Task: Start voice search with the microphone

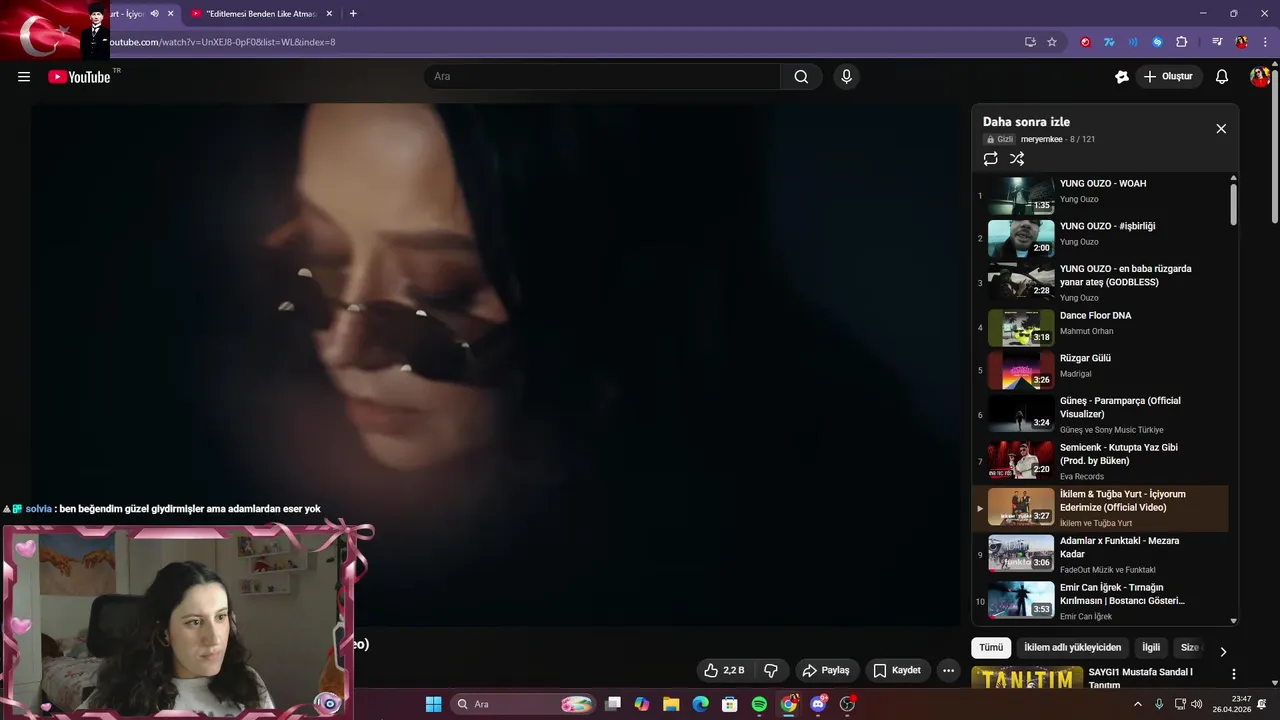Action: click(x=847, y=77)
